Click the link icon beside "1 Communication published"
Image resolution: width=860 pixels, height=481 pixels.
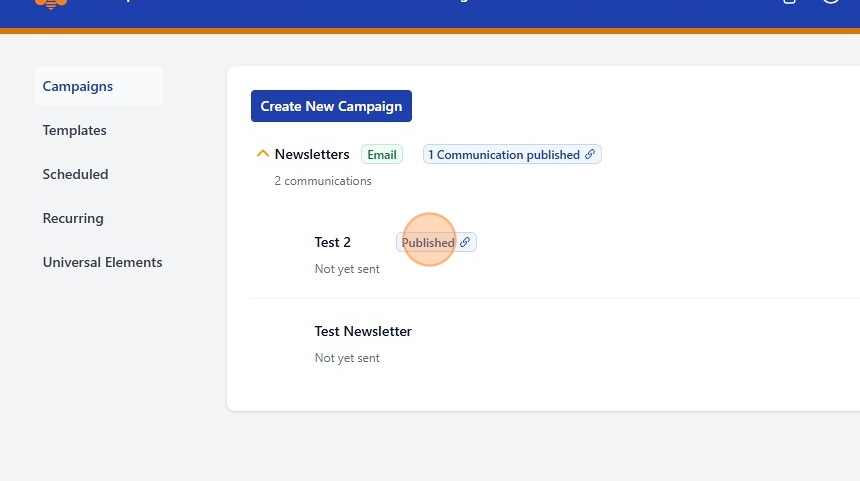[x=590, y=154]
